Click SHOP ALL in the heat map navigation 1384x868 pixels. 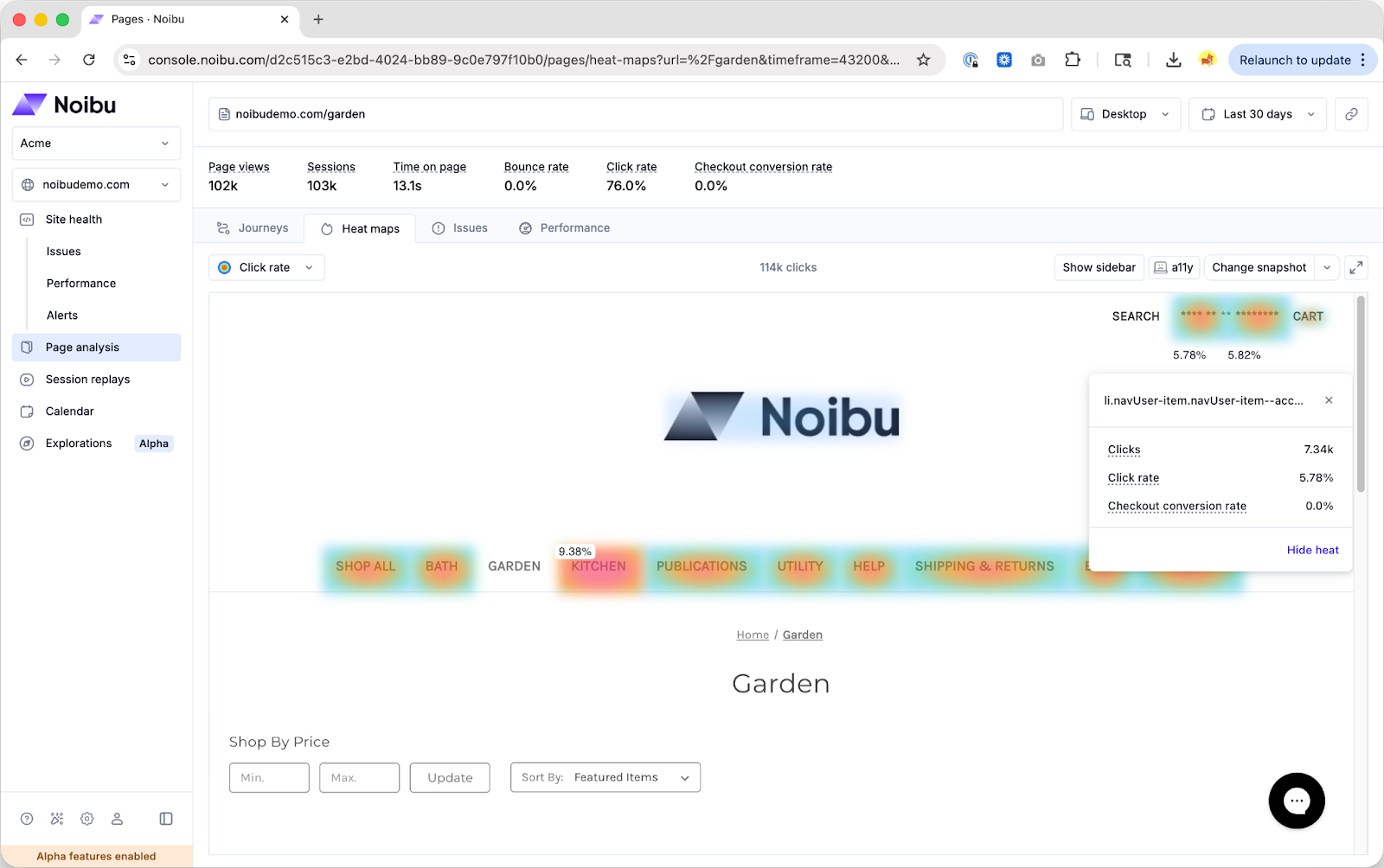click(365, 566)
